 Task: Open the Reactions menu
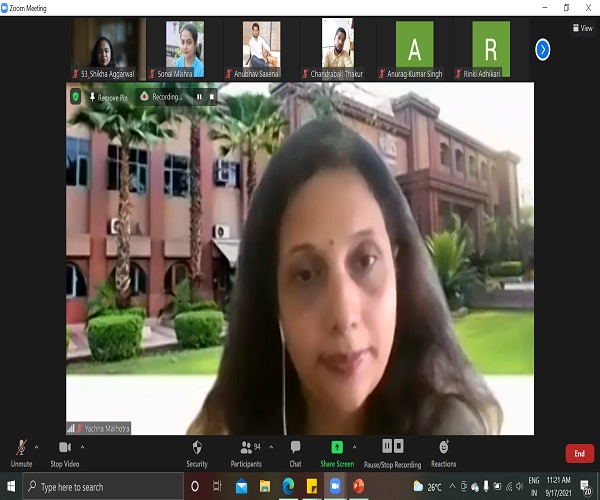click(x=443, y=454)
